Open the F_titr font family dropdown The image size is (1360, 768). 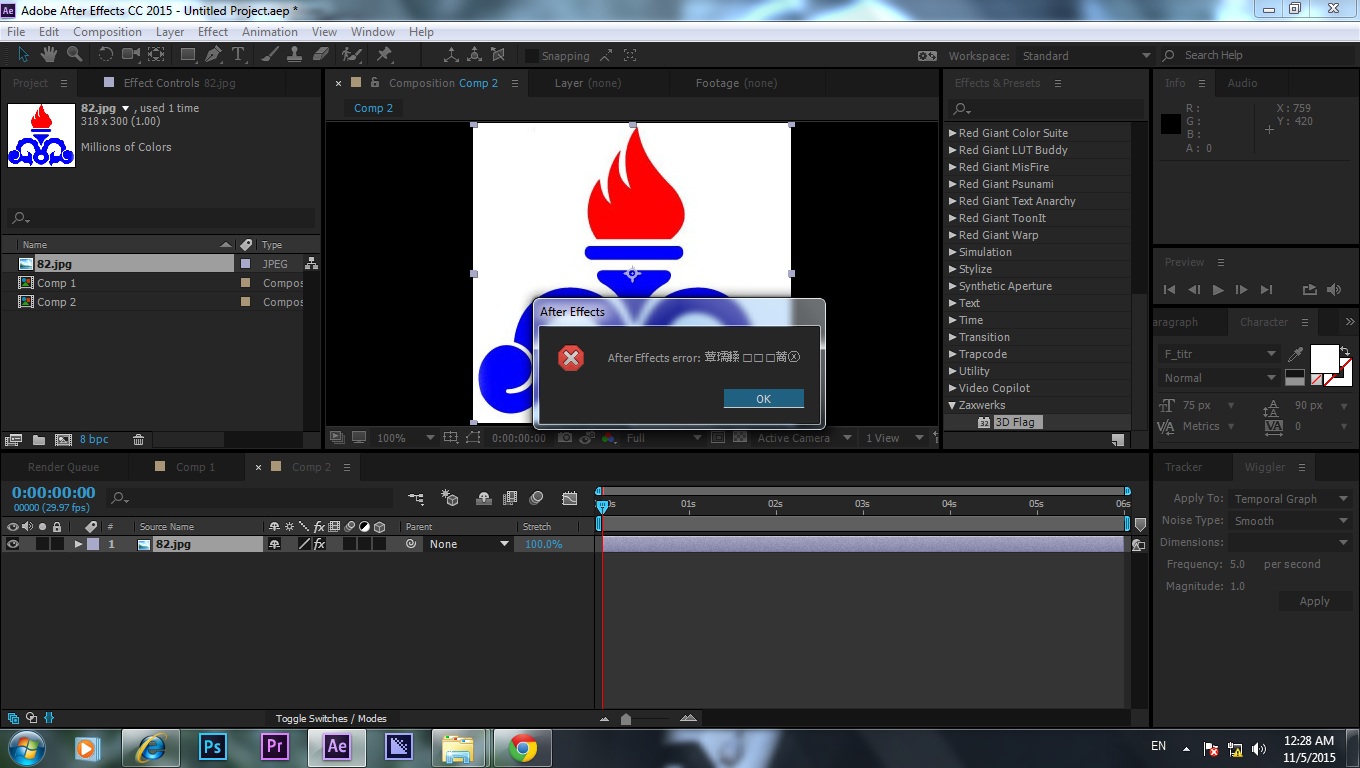tap(1220, 354)
